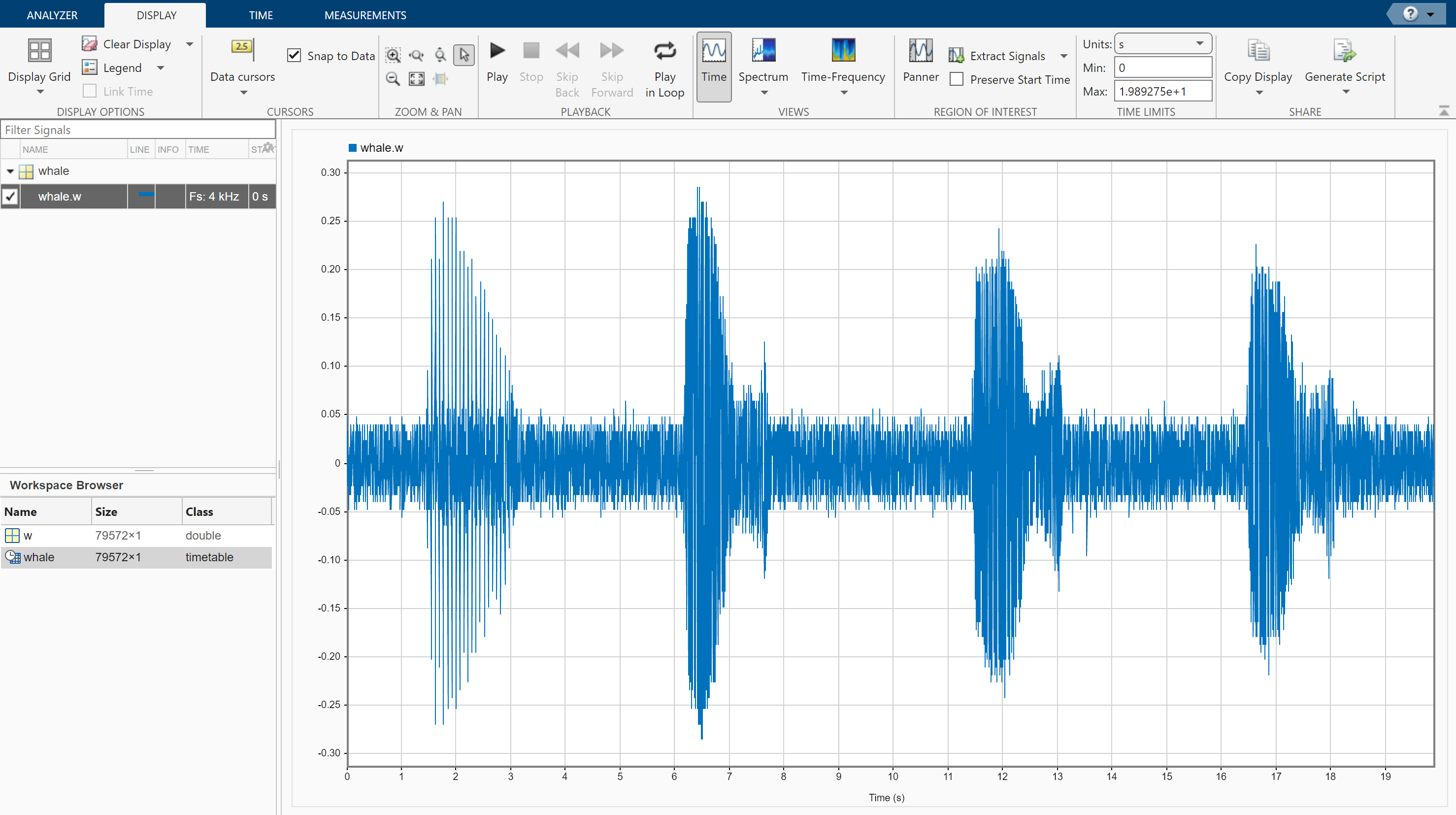Click the Zoom In magnifier icon
This screenshot has height=815, width=1456.
coord(393,55)
